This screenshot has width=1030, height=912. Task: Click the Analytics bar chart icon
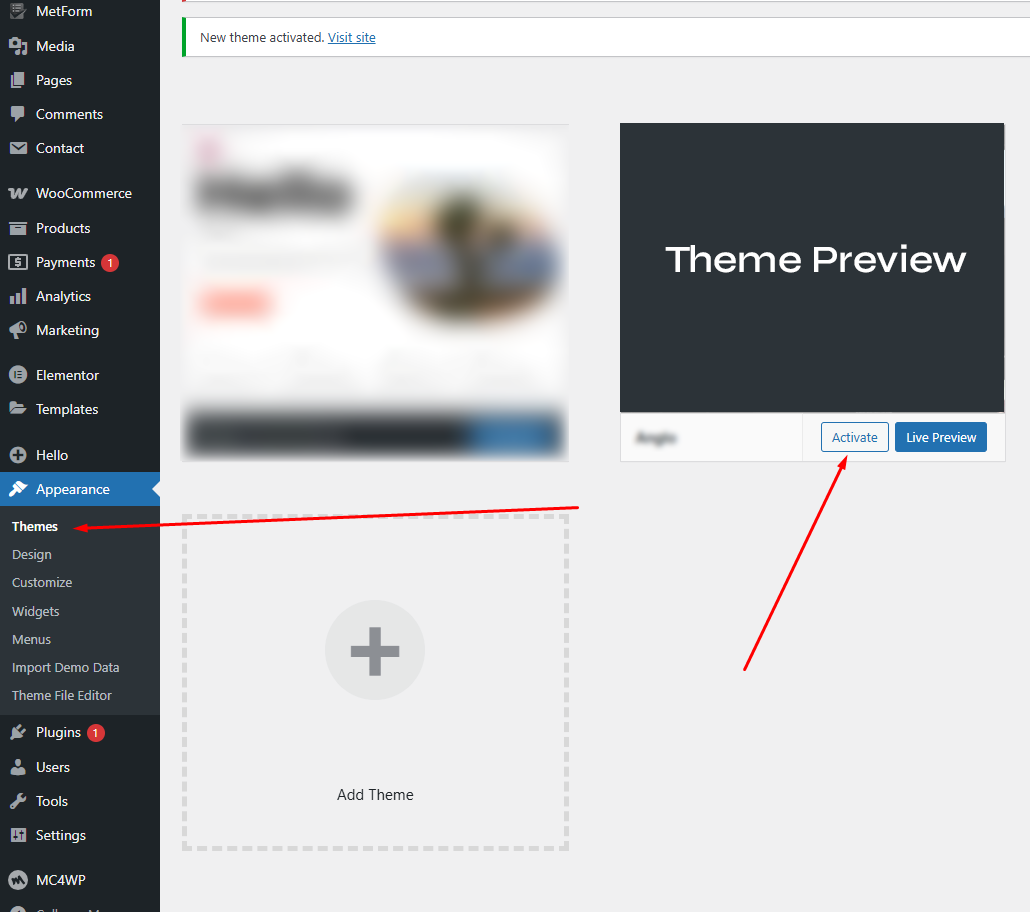point(18,297)
